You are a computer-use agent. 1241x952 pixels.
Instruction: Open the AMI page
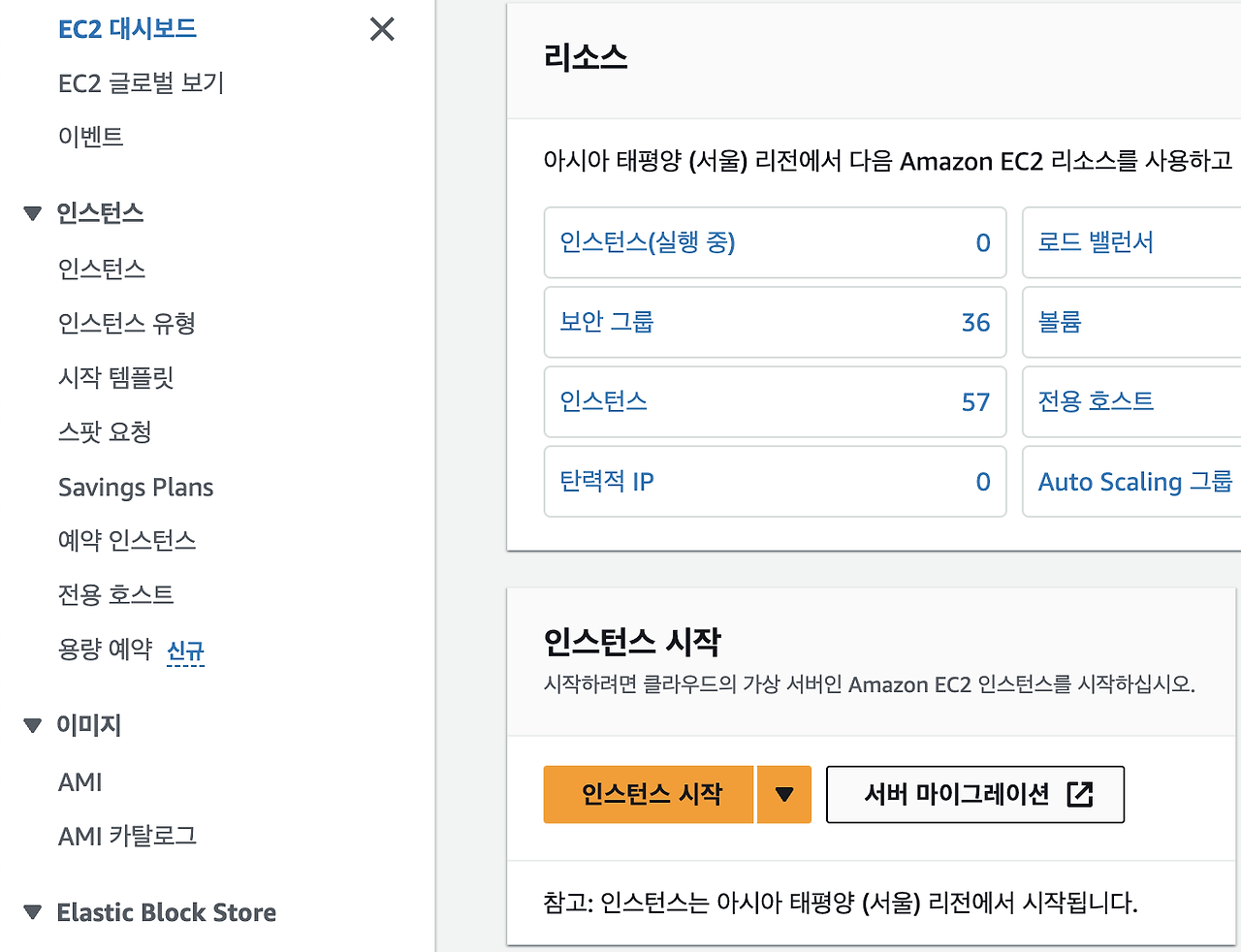(80, 781)
